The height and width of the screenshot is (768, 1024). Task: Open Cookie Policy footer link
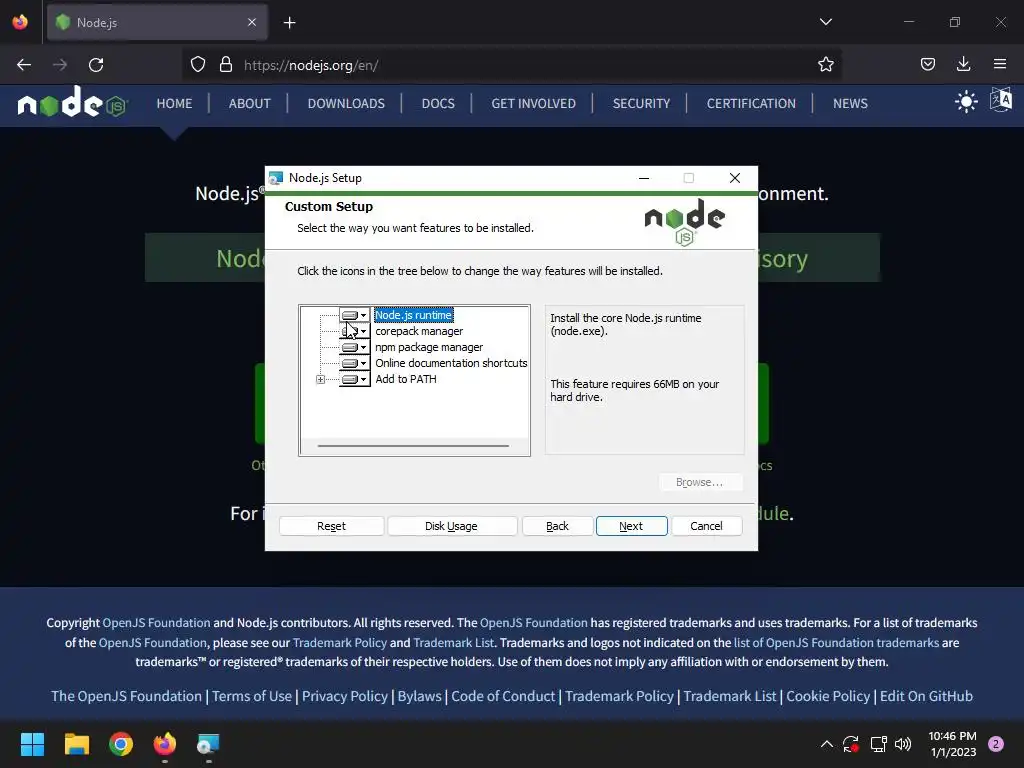click(x=828, y=696)
